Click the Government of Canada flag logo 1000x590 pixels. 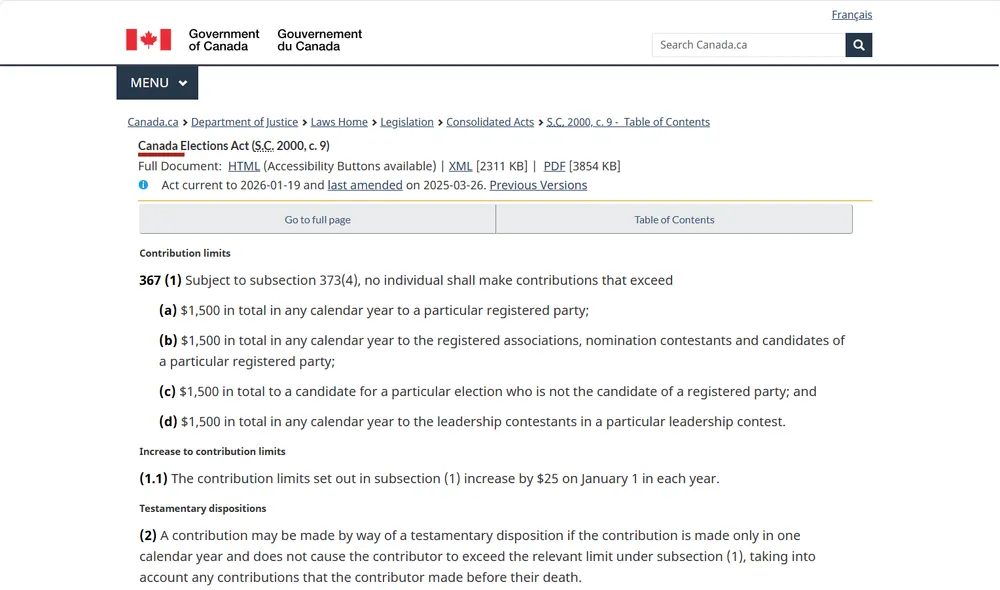pyautogui.click(x=148, y=40)
